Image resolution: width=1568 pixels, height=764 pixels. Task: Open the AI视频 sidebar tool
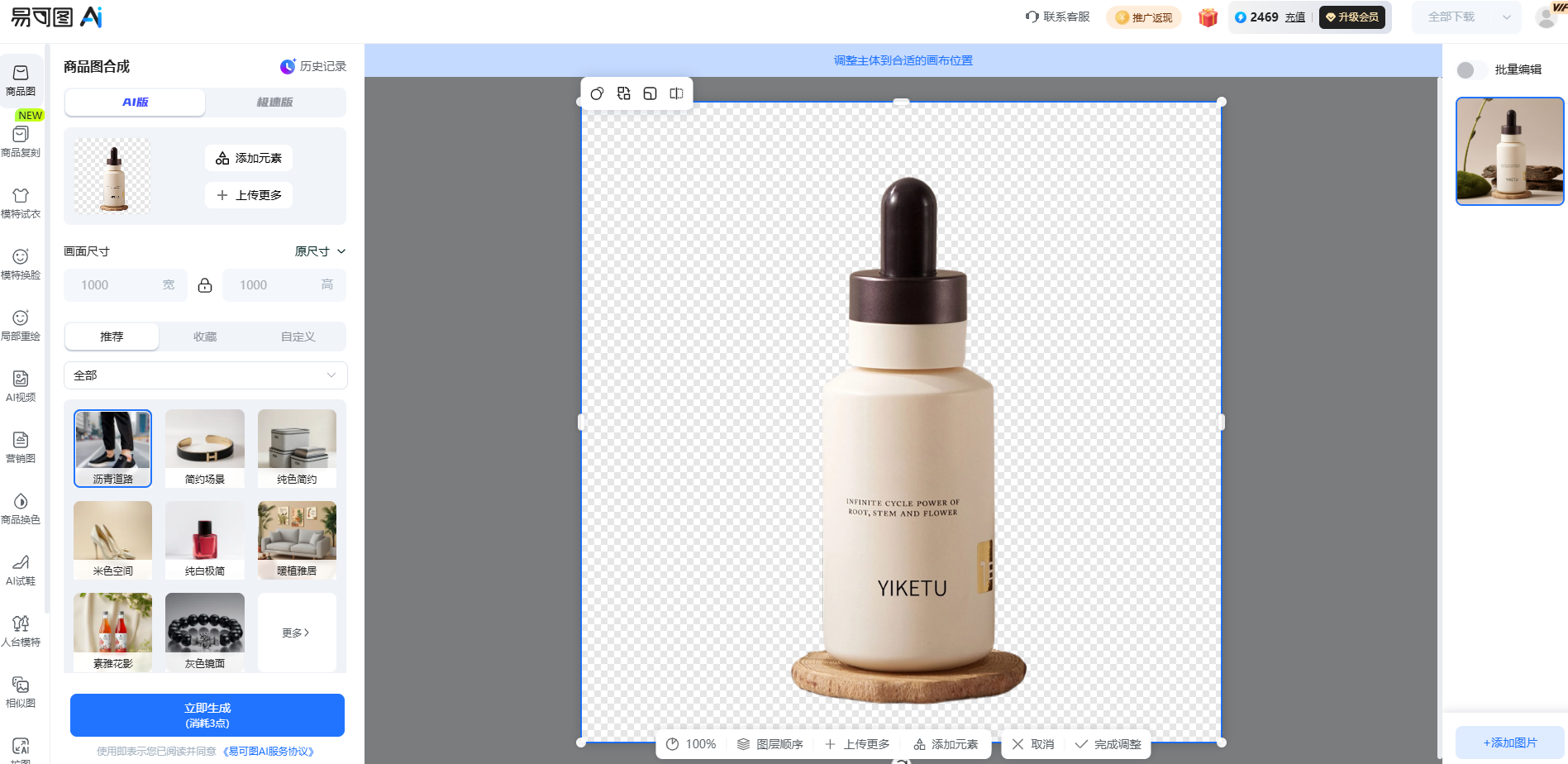click(21, 386)
